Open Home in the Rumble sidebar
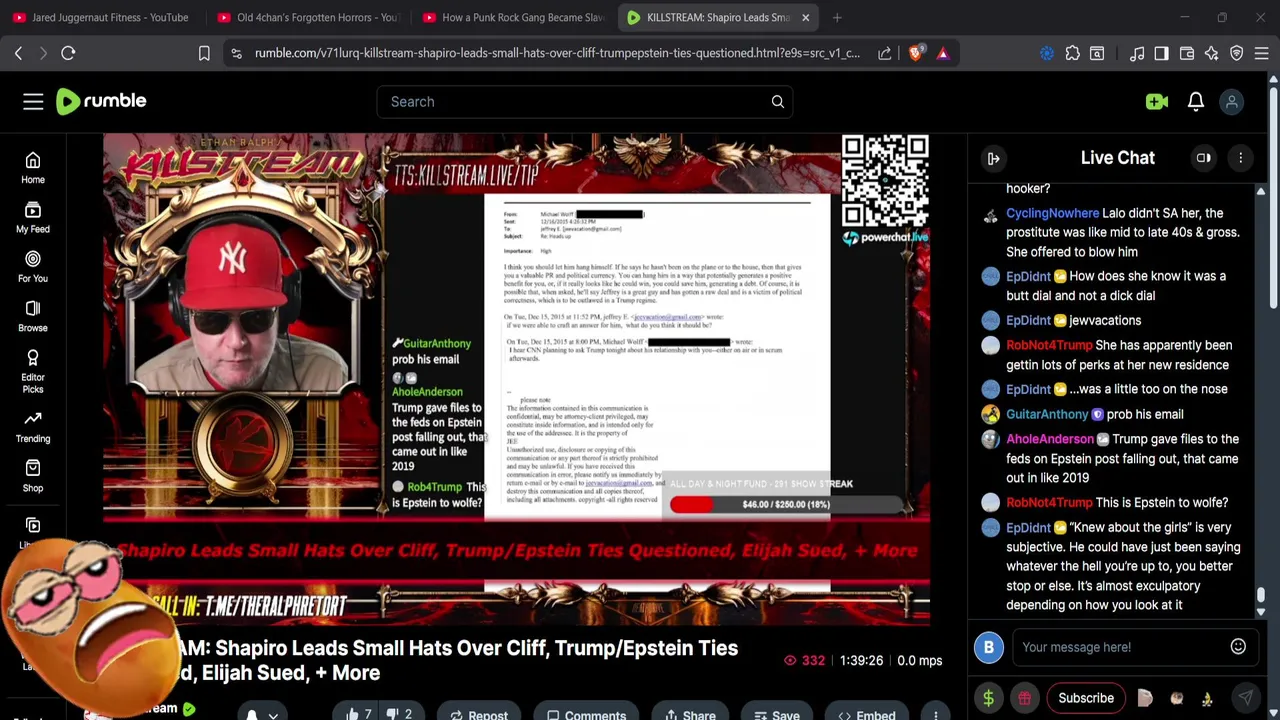Image resolution: width=1280 pixels, height=720 pixels. [x=33, y=168]
